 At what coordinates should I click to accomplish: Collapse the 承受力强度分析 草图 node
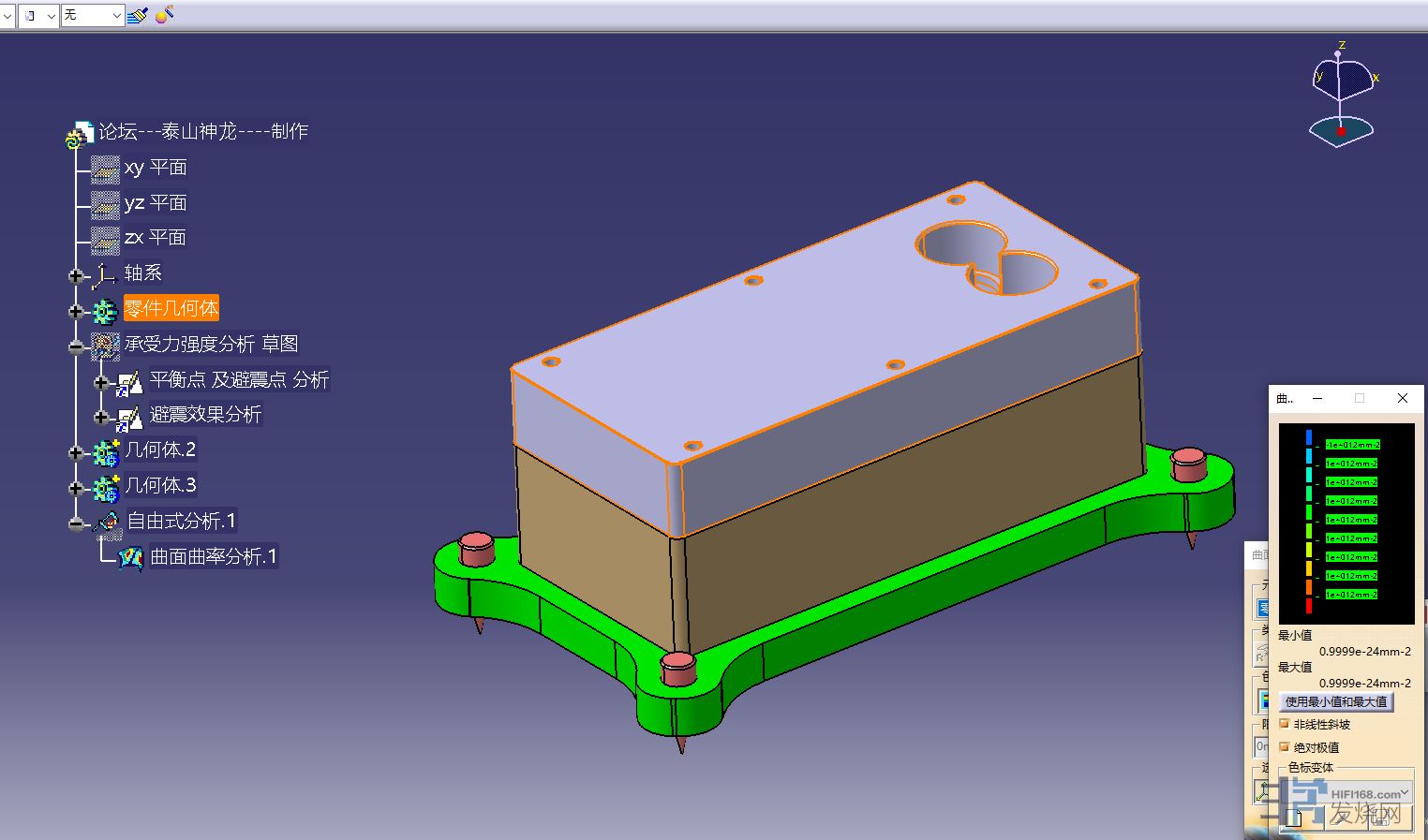coord(76,346)
